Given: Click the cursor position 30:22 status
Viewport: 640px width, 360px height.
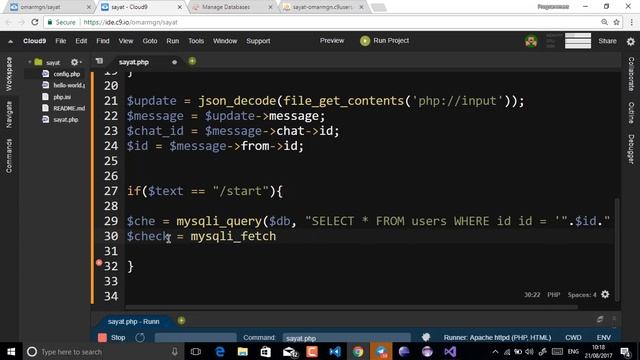Looking at the screenshot, I should click(532, 295).
